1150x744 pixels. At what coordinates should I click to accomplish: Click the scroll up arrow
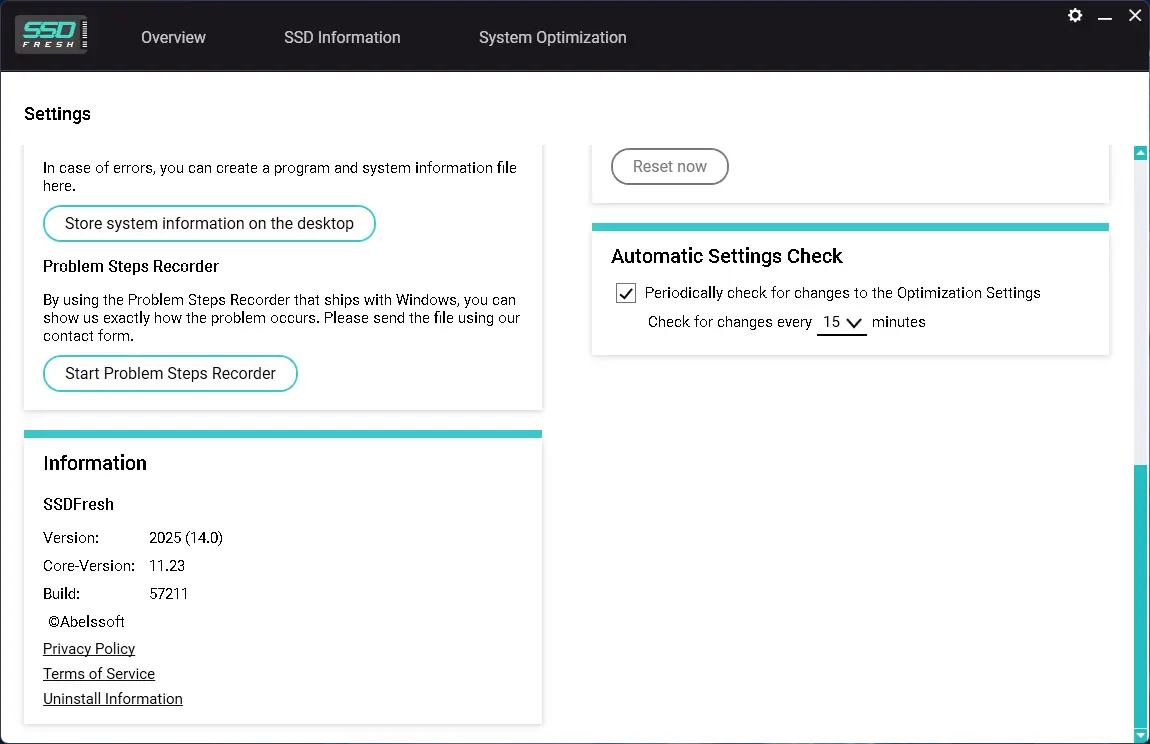1140,153
